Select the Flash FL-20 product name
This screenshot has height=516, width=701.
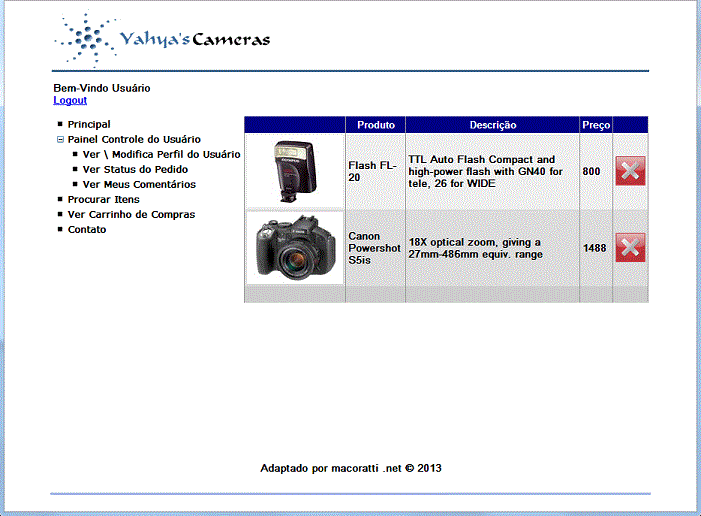click(372, 171)
